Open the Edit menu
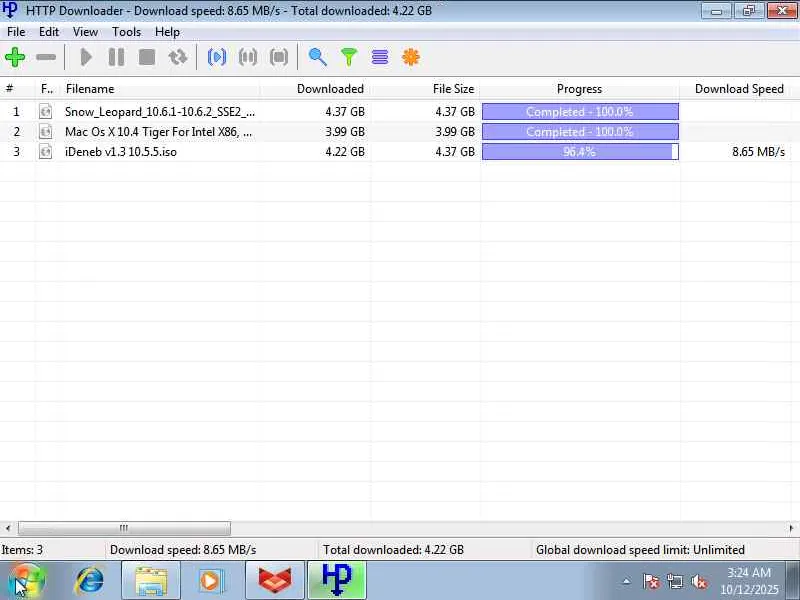The height and width of the screenshot is (600, 800). [x=49, y=32]
